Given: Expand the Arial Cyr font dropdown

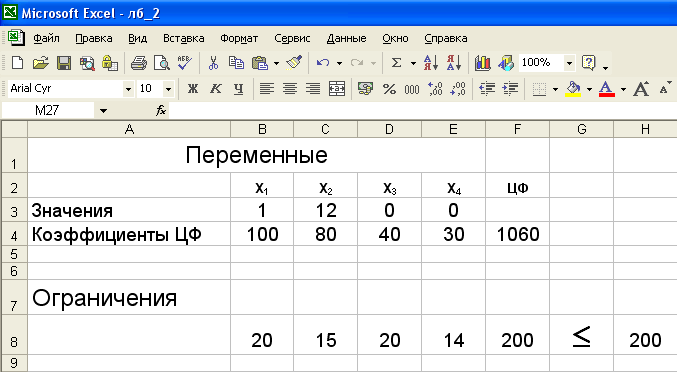Looking at the screenshot, I should pyautogui.click(x=128, y=89).
